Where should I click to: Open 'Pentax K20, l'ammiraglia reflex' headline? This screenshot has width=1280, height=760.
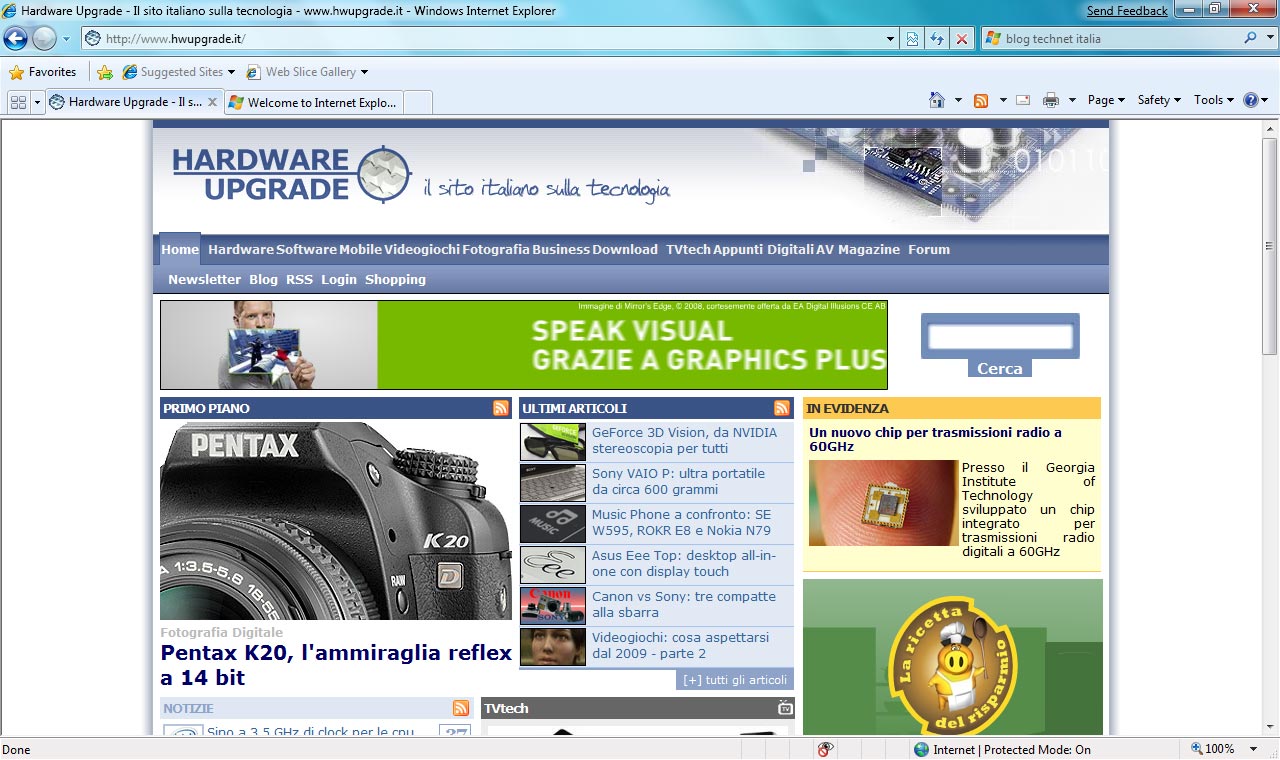pos(336,665)
